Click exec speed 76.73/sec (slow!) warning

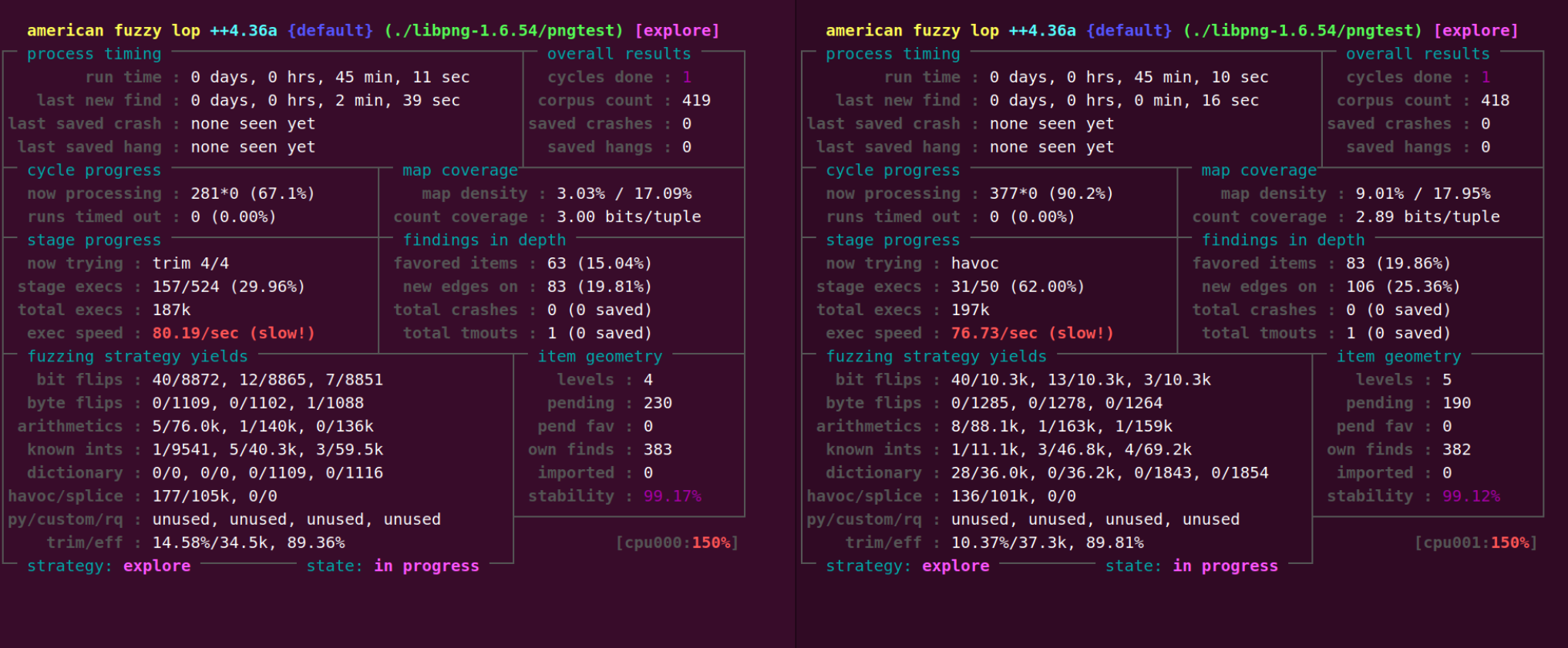(1032, 333)
